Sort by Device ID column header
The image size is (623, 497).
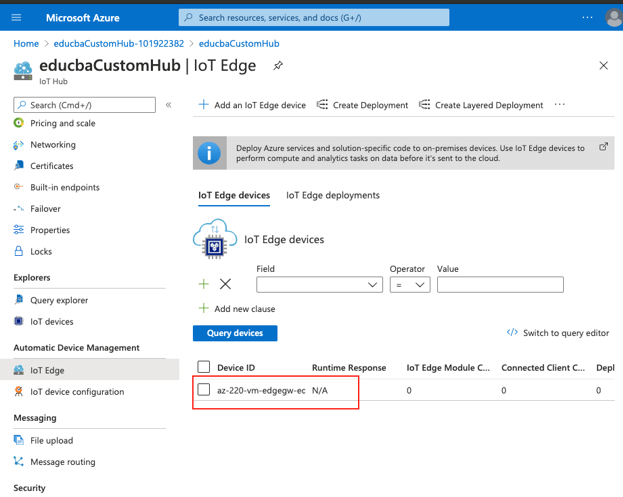236,367
